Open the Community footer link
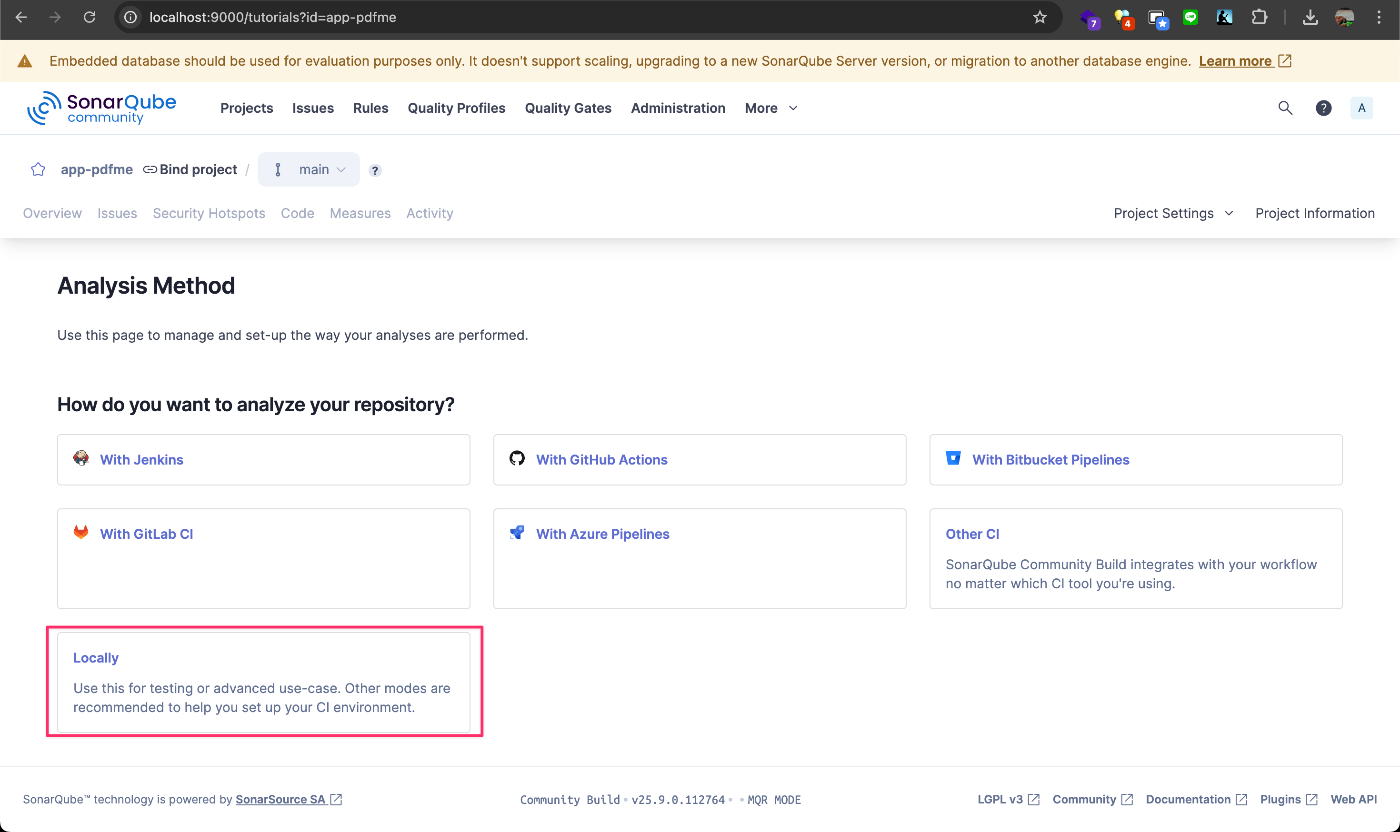The height and width of the screenshot is (832, 1400). click(1093, 800)
